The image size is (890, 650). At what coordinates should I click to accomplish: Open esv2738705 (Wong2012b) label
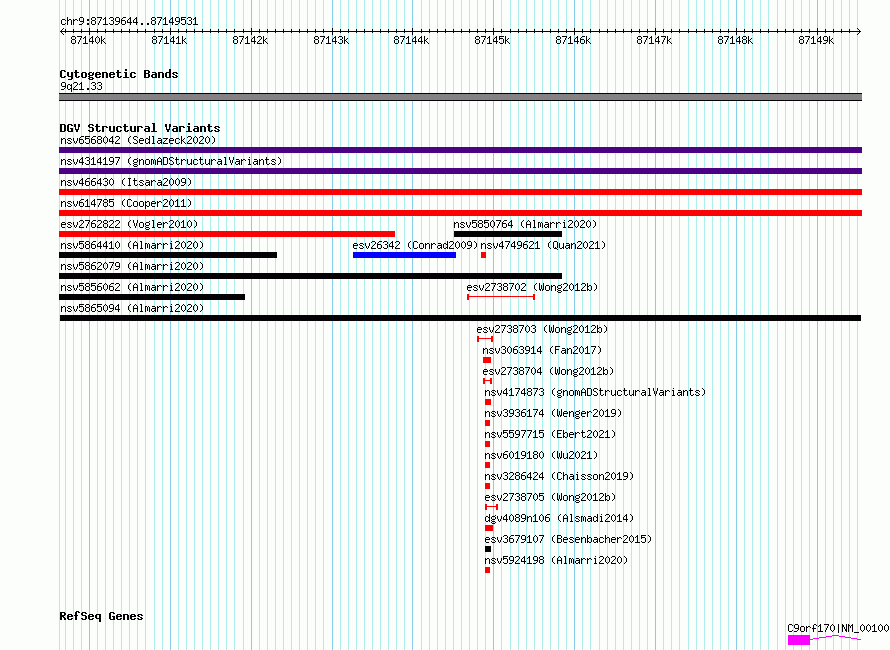click(550, 497)
